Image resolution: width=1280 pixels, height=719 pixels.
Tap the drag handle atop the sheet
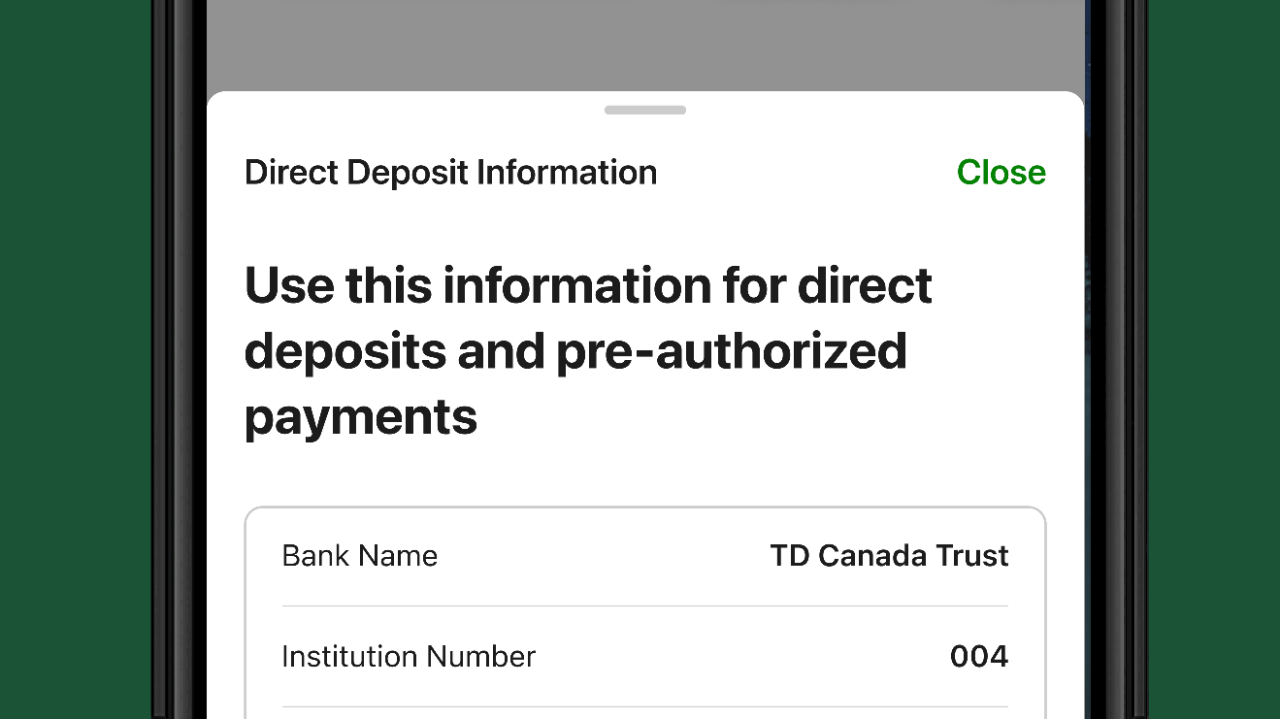645,109
